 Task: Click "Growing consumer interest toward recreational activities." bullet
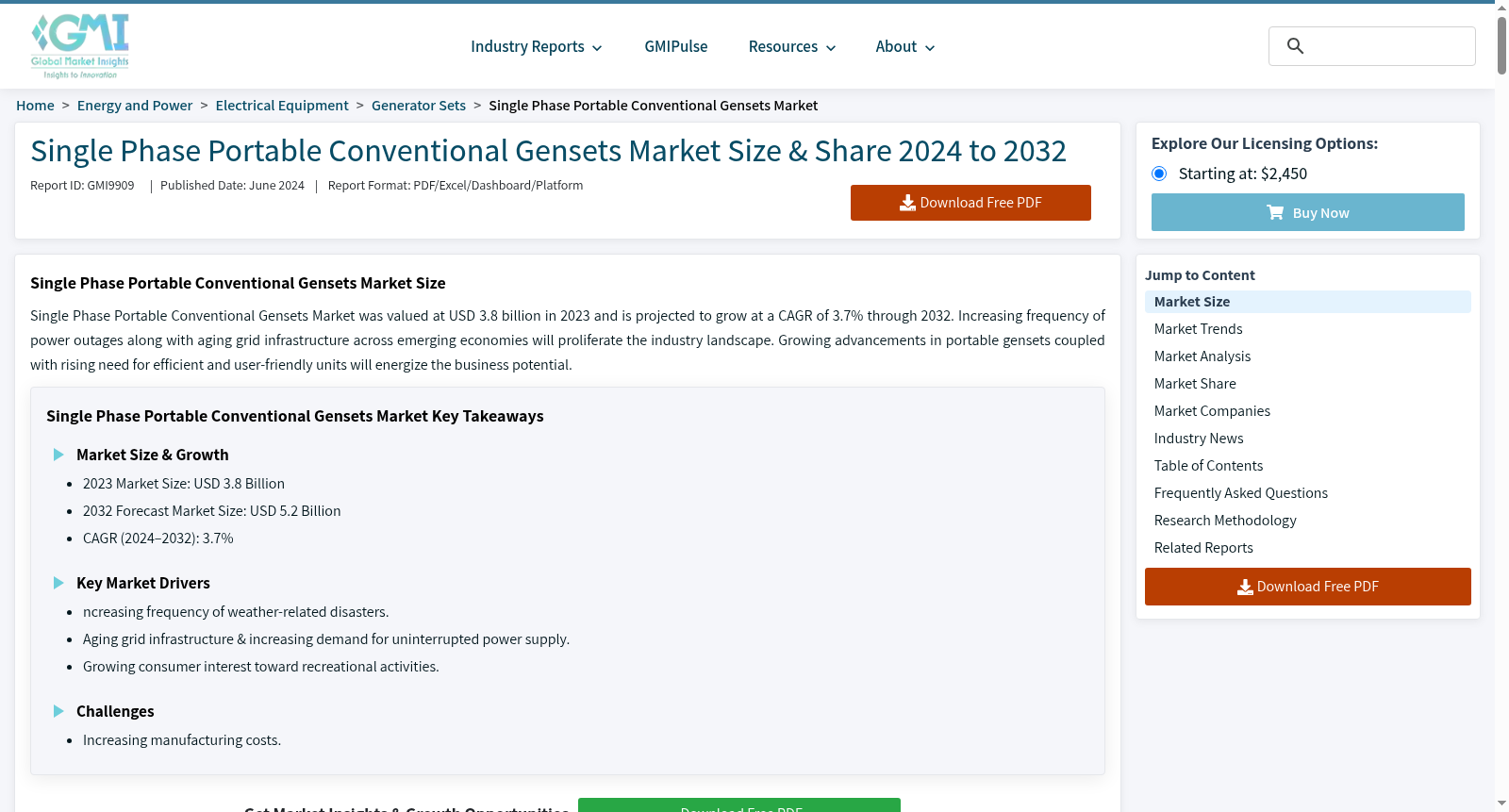coord(261,667)
